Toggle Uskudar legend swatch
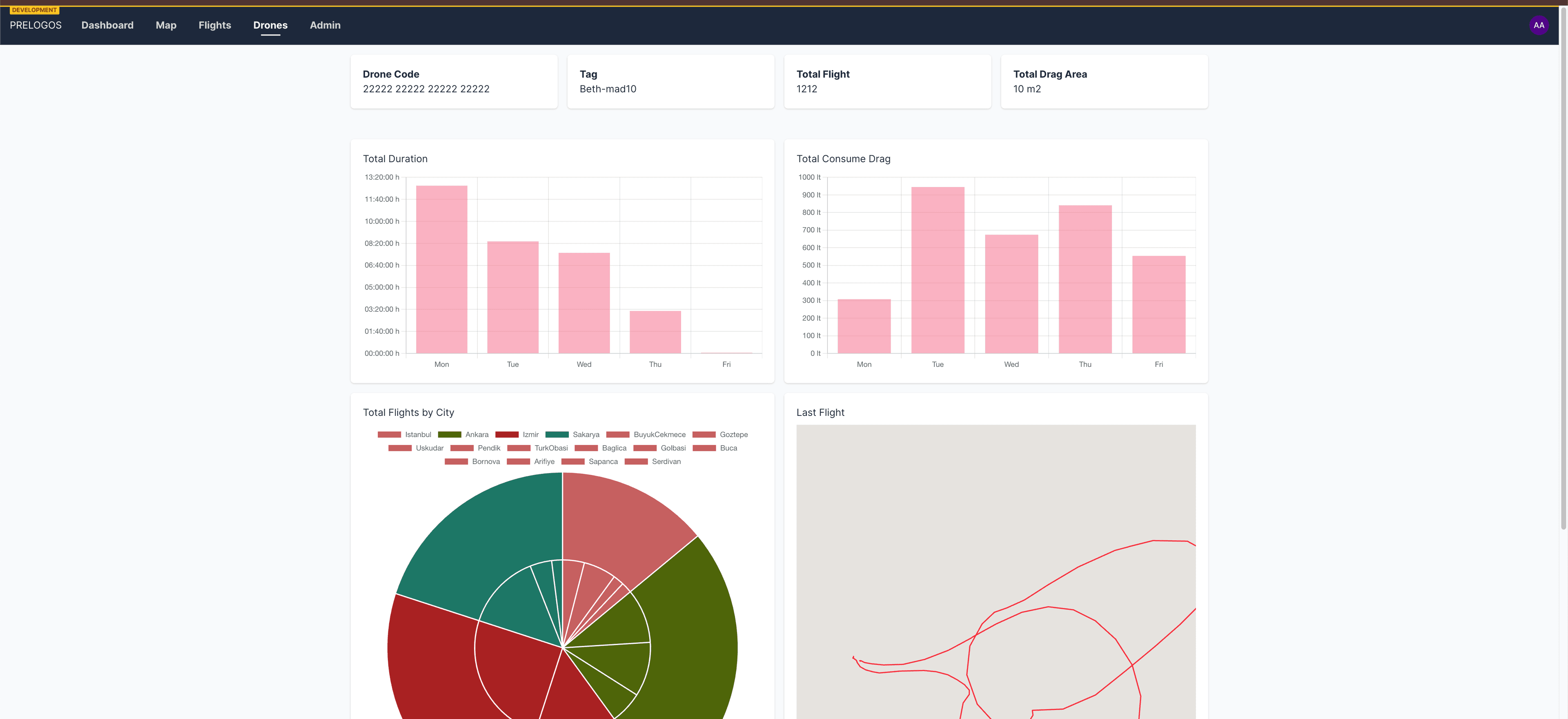 (400, 447)
